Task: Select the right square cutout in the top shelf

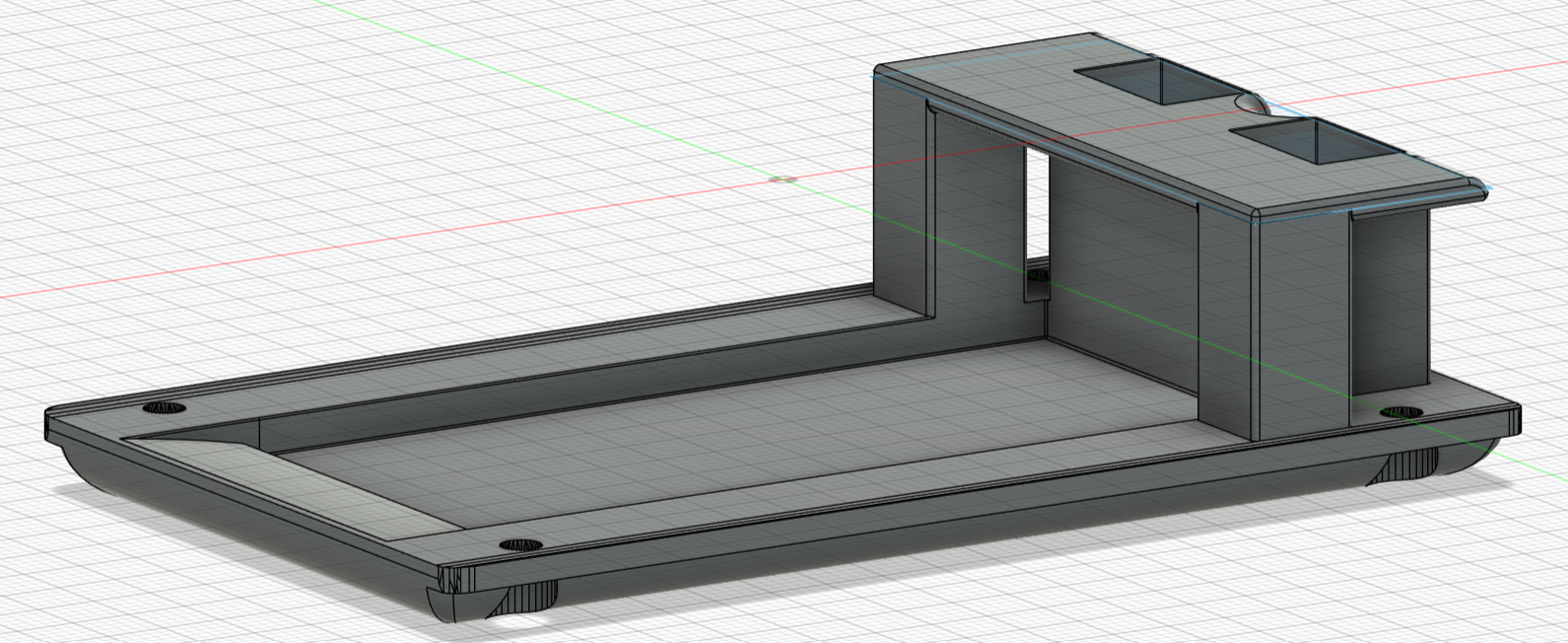Action: [x=1317, y=145]
